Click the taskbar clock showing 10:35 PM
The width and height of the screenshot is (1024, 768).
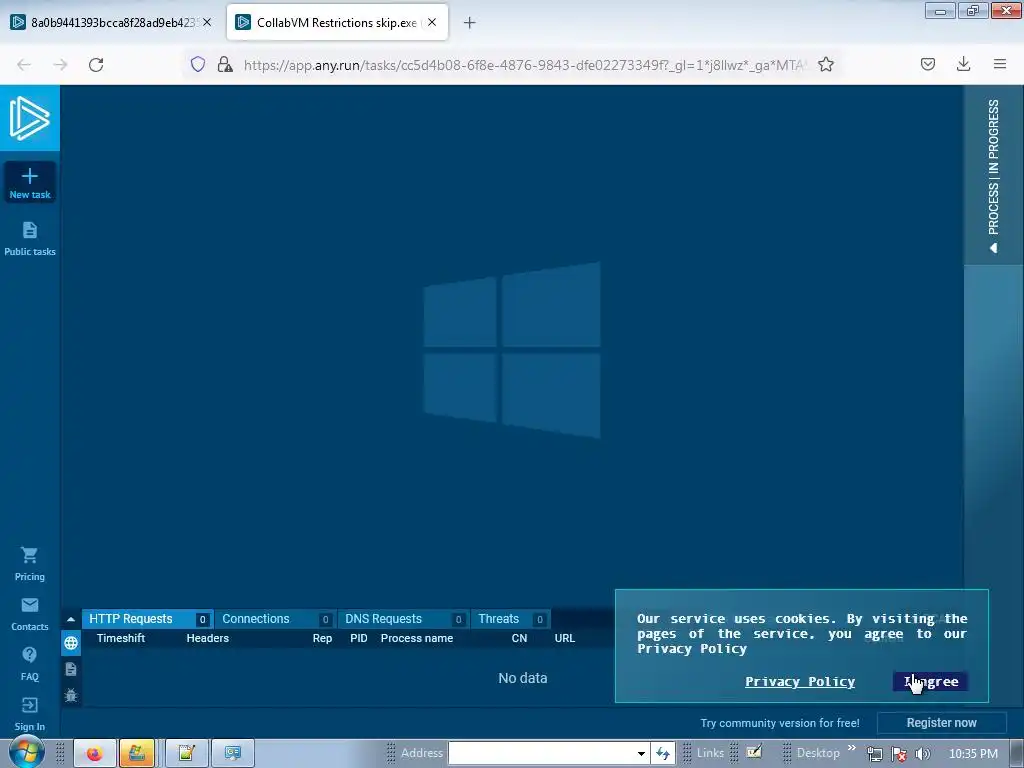coord(973,754)
